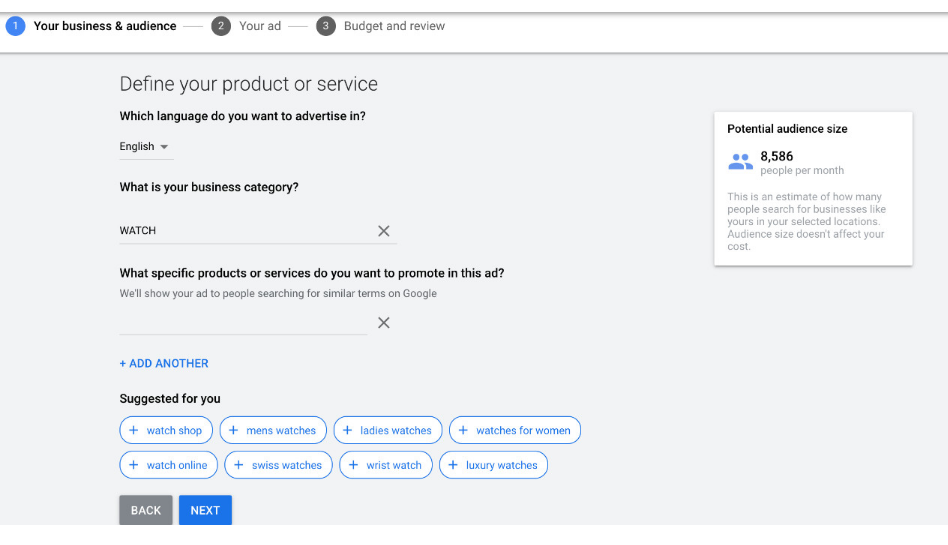Click the + ADD ANOTHER link

[x=164, y=364]
